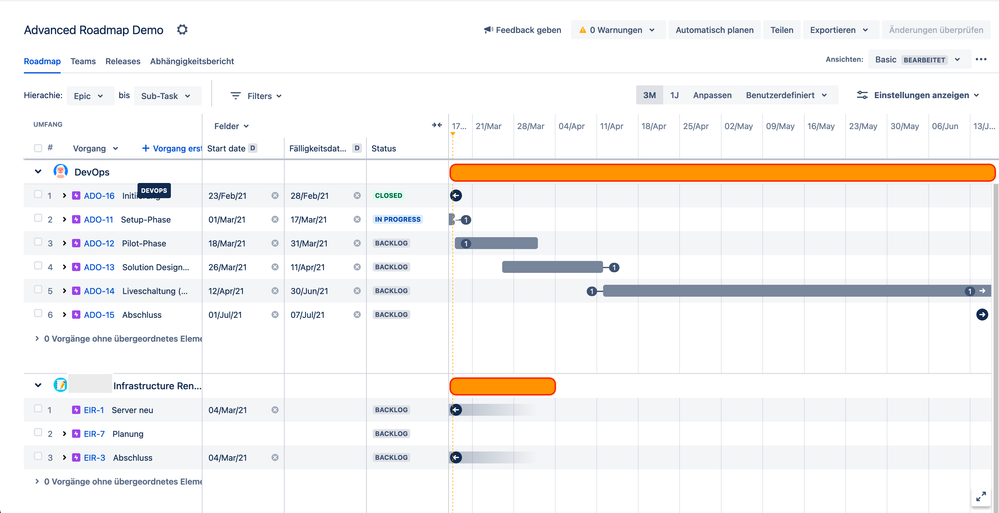The height and width of the screenshot is (513, 999).
Task: Click the Teilen share button
Action: pos(782,30)
